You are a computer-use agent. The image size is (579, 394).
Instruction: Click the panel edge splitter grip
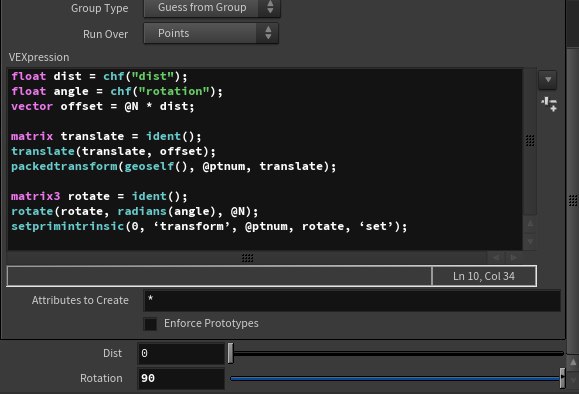pos(573,201)
